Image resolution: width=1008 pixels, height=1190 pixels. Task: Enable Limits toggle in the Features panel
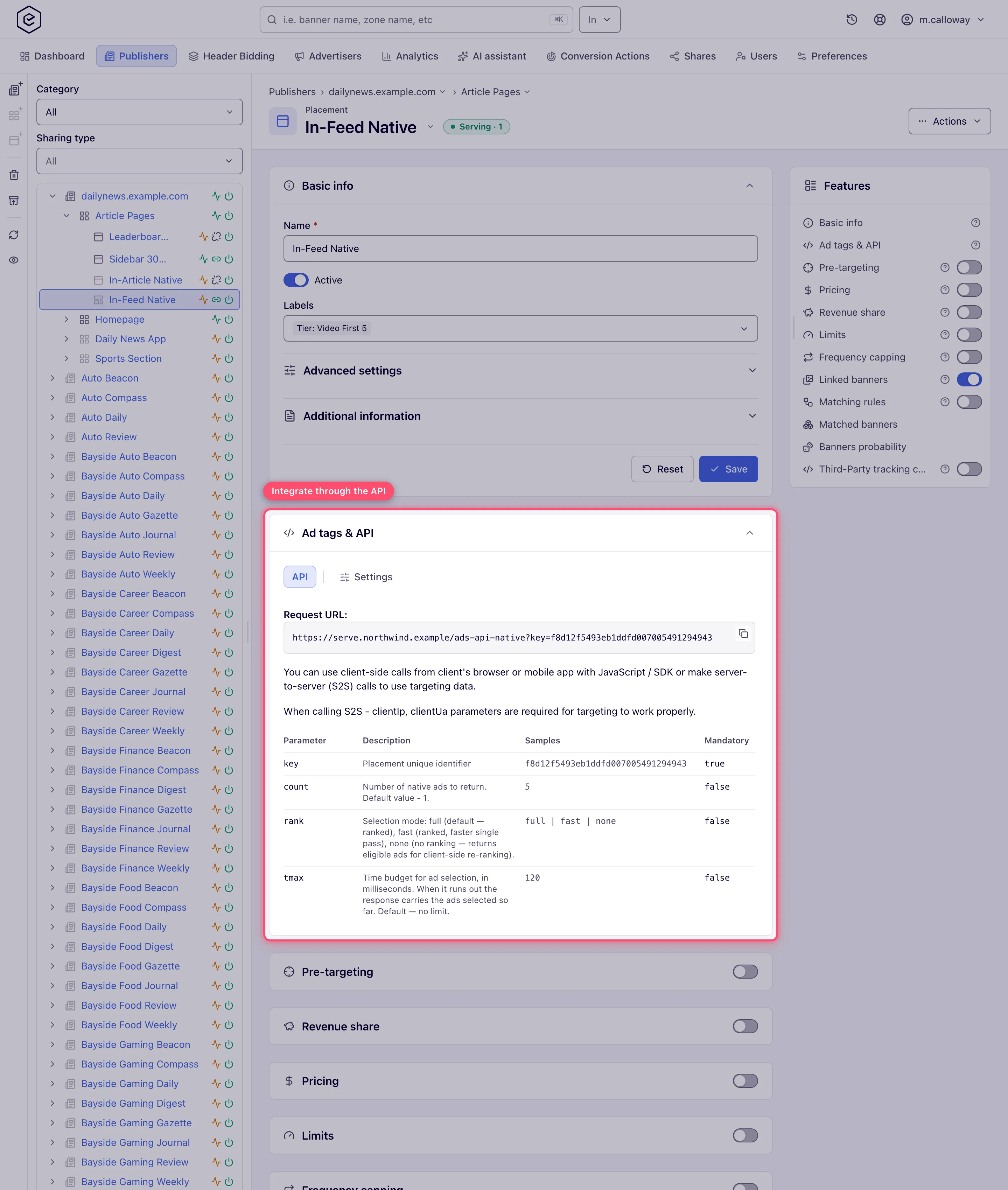[969, 335]
